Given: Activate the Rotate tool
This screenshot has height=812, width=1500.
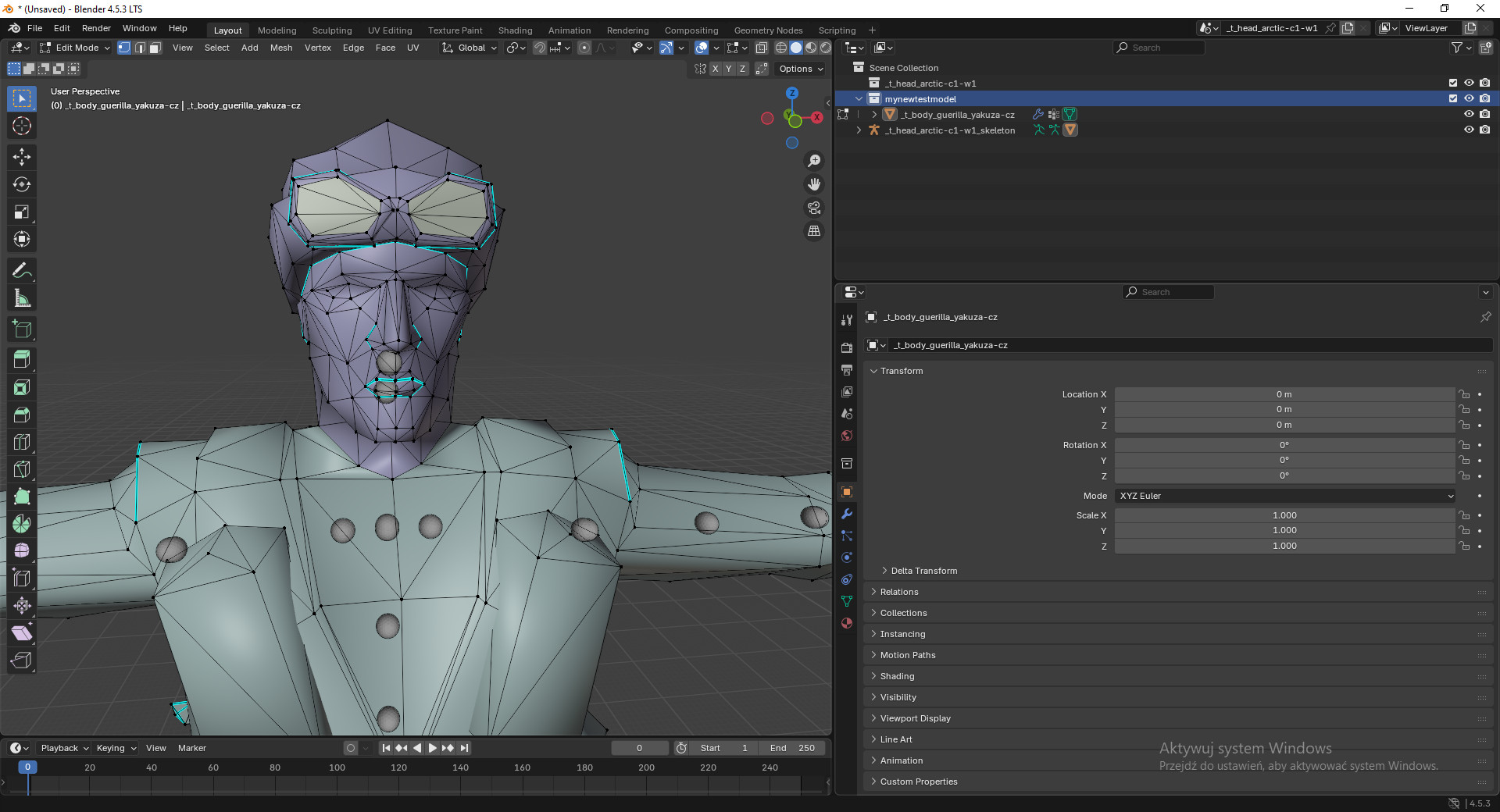Looking at the screenshot, I should [21, 184].
